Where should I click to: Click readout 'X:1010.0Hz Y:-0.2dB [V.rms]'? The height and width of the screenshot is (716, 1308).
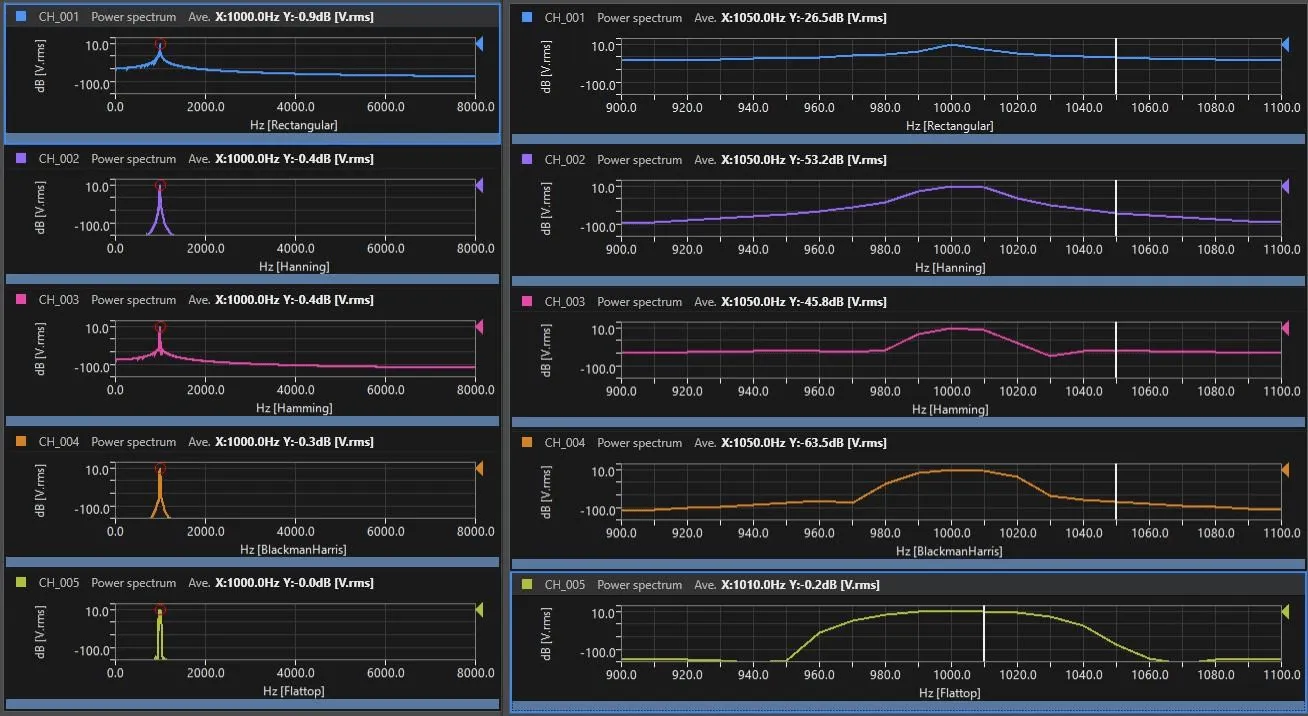pyautogui.click(x=801, y=584)
